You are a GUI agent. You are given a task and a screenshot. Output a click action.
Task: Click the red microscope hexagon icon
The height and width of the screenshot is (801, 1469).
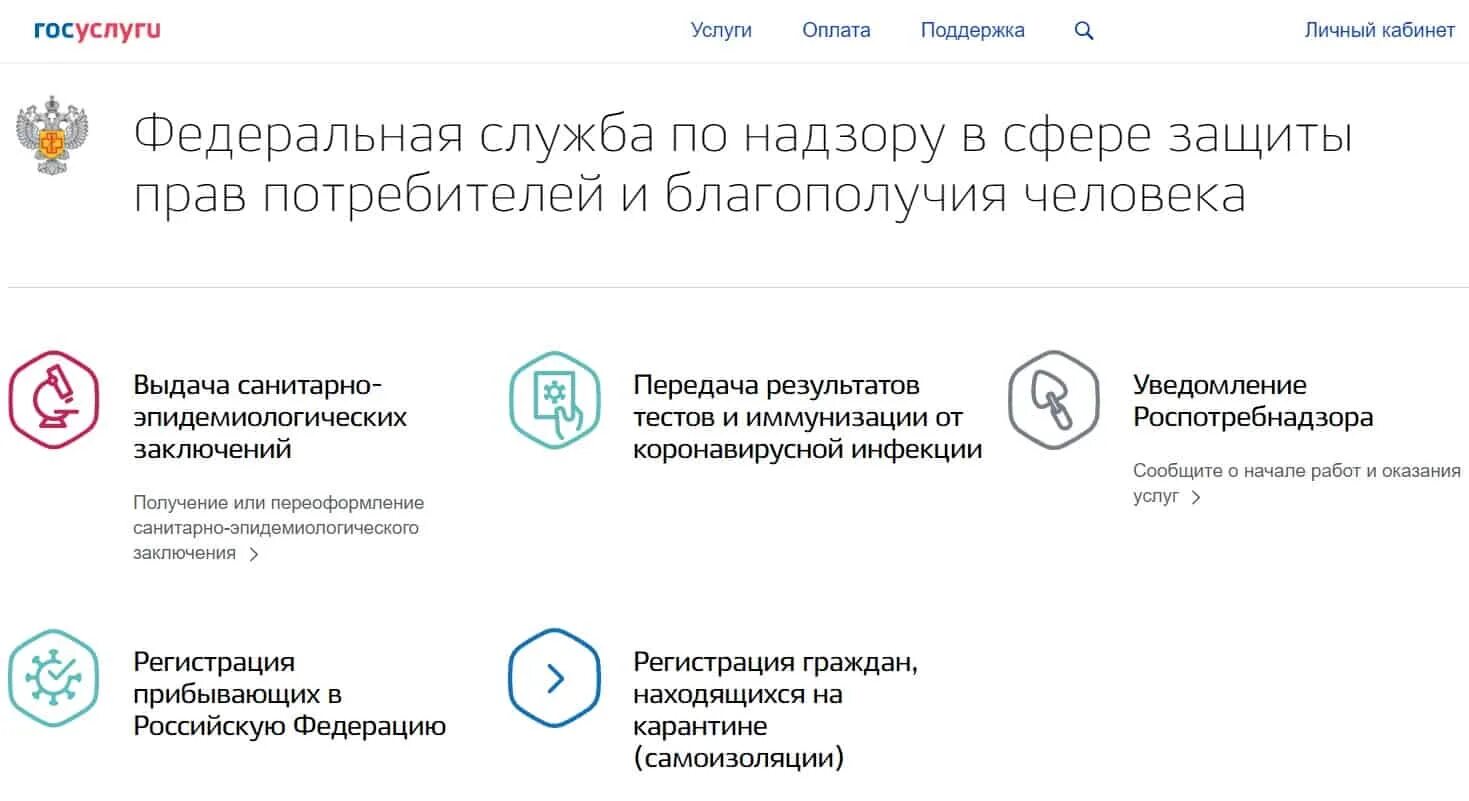pos(54,400)
